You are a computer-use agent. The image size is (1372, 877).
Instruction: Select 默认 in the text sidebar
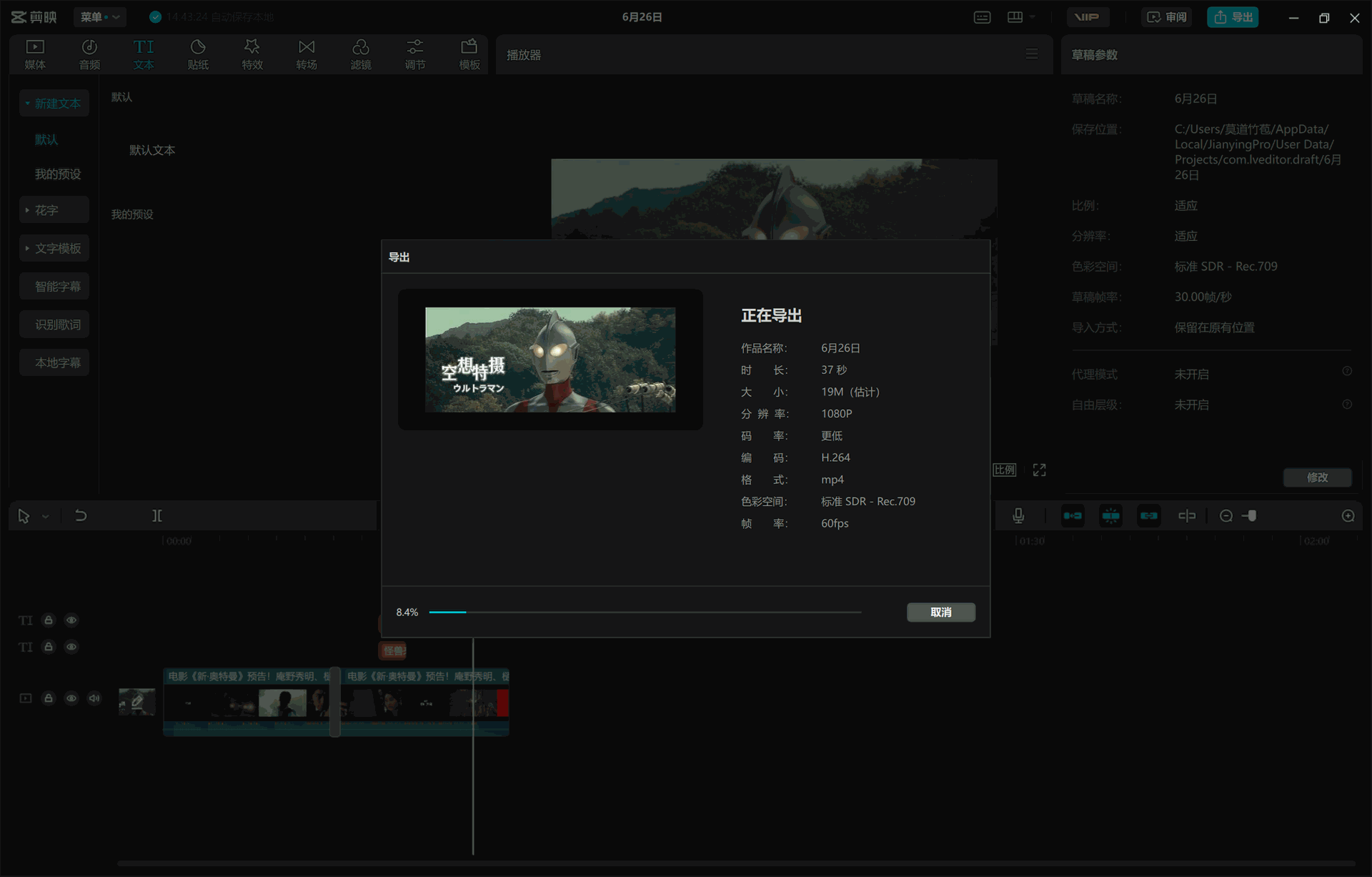tap(46, 139)
